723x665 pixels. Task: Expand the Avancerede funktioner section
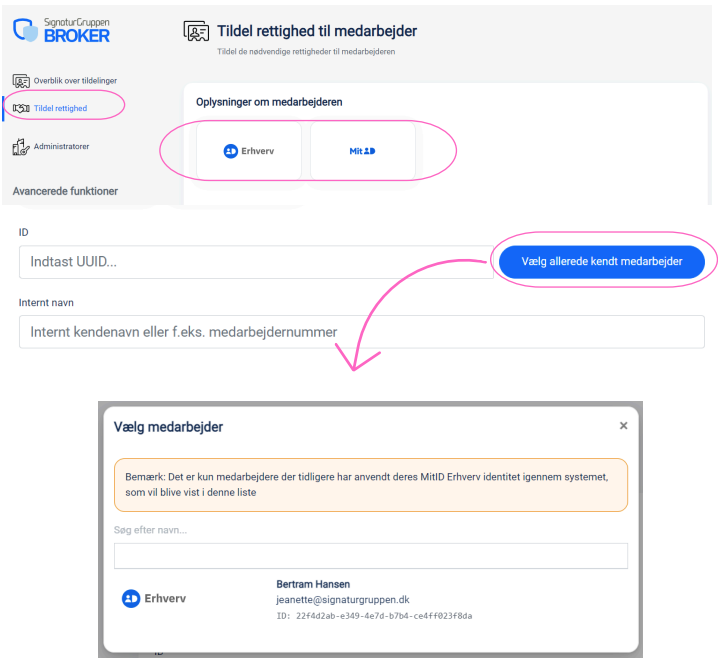tap(65, 190)
